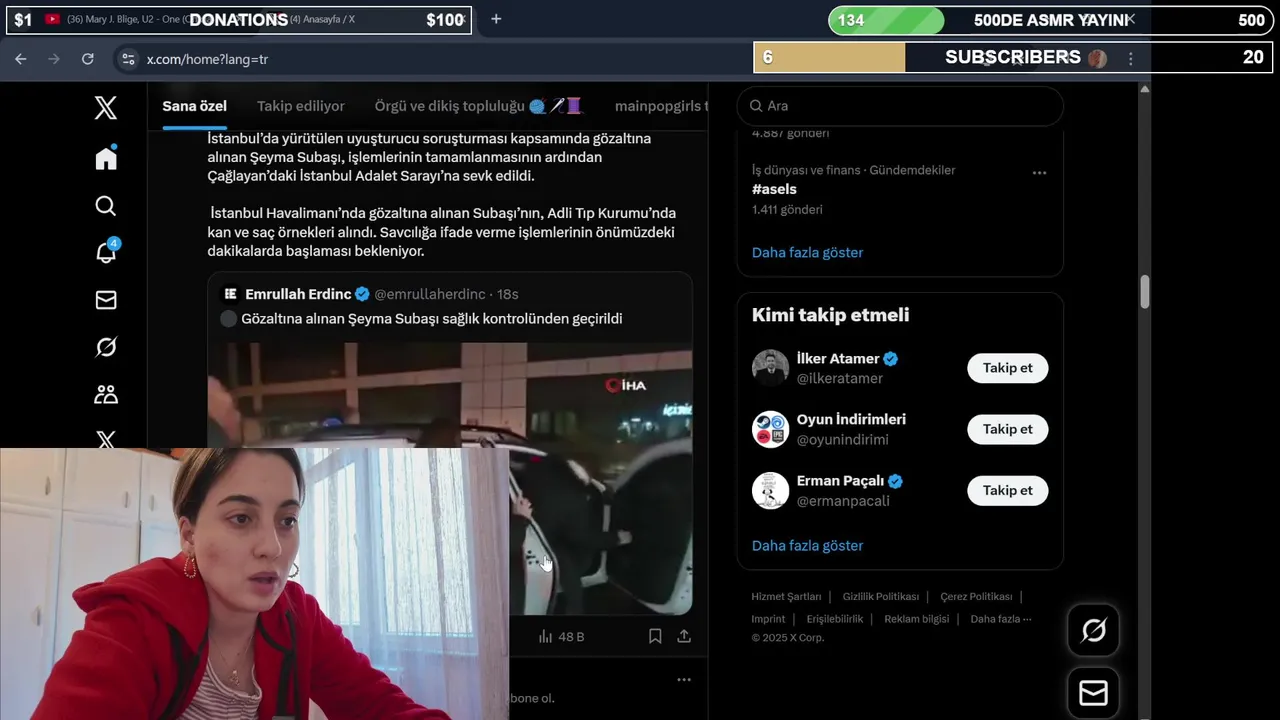View post analytics showing 48 B

[561, 636]
